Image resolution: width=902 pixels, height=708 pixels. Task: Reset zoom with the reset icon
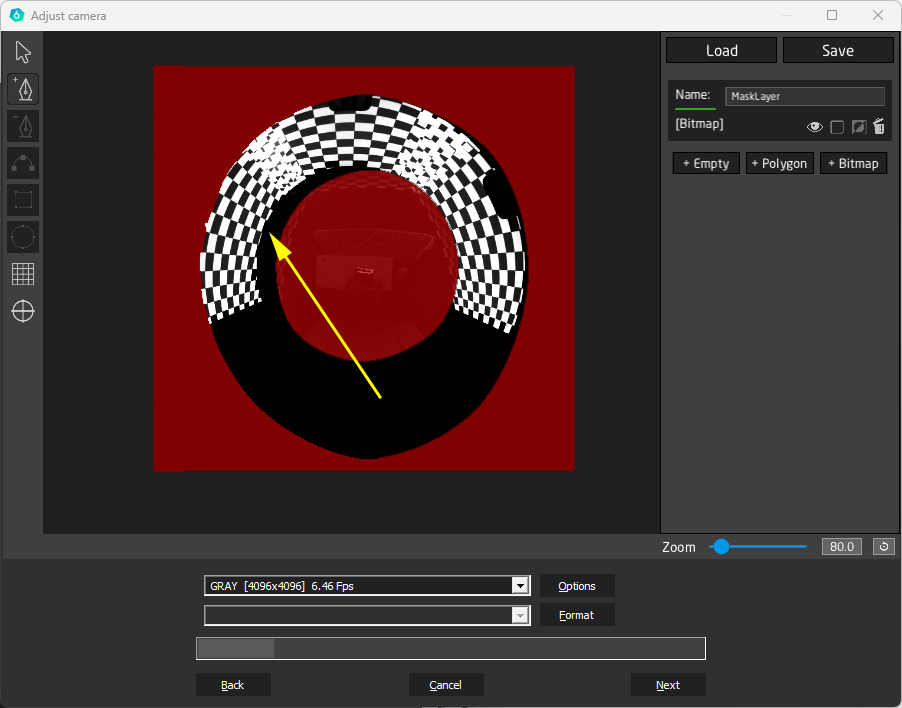[x=883, y=546]
